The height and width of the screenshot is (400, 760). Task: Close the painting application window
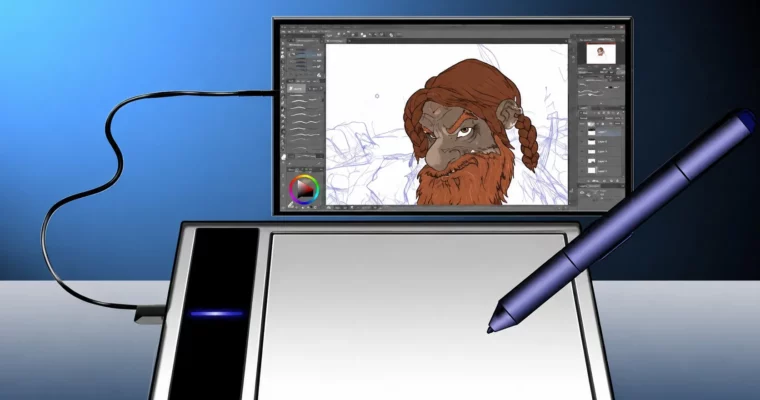(621, 28)
